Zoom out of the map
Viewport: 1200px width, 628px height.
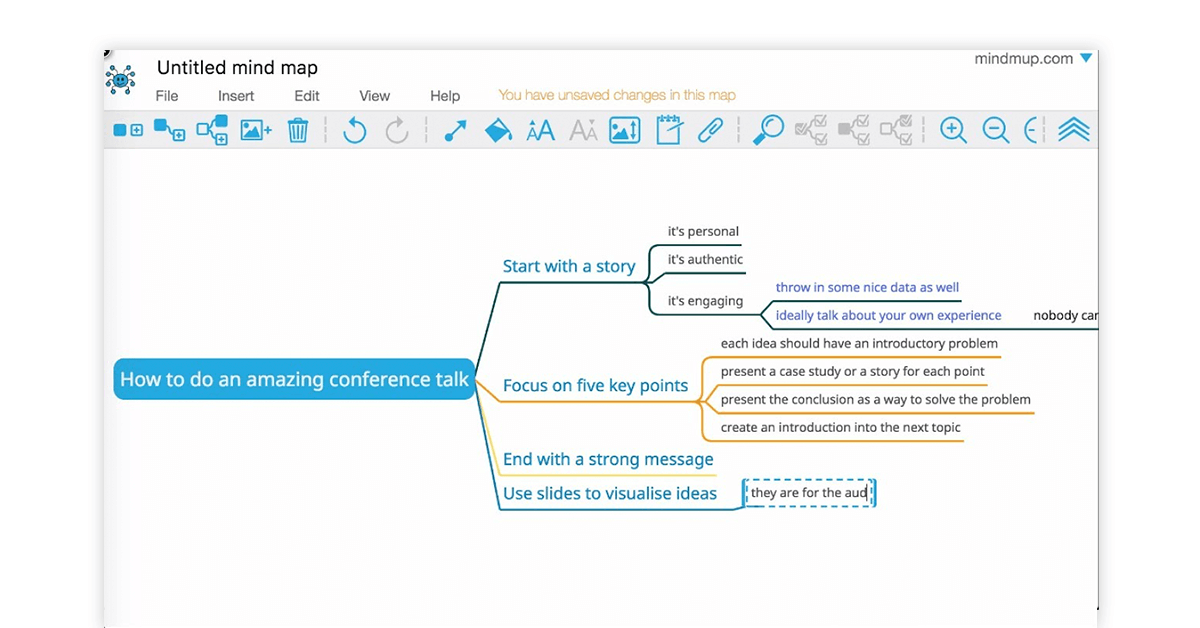point(996,130)
